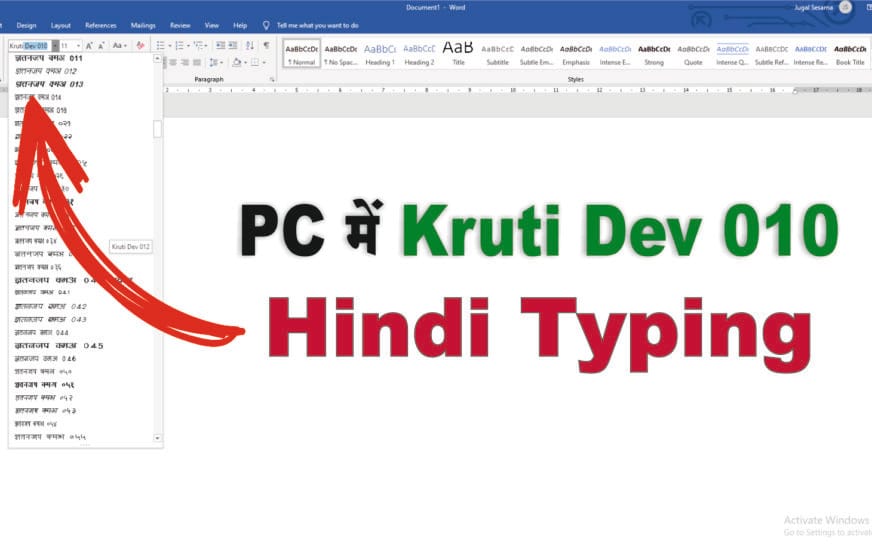Open the font name dropdown arrow

(x=55, y=46)
